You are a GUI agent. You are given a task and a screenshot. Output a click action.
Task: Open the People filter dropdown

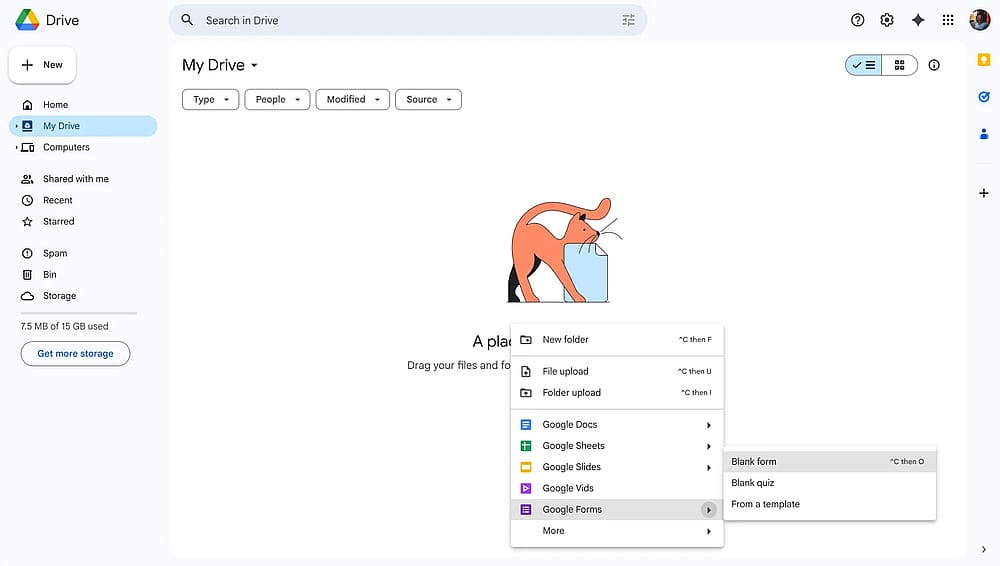(277, 100)
